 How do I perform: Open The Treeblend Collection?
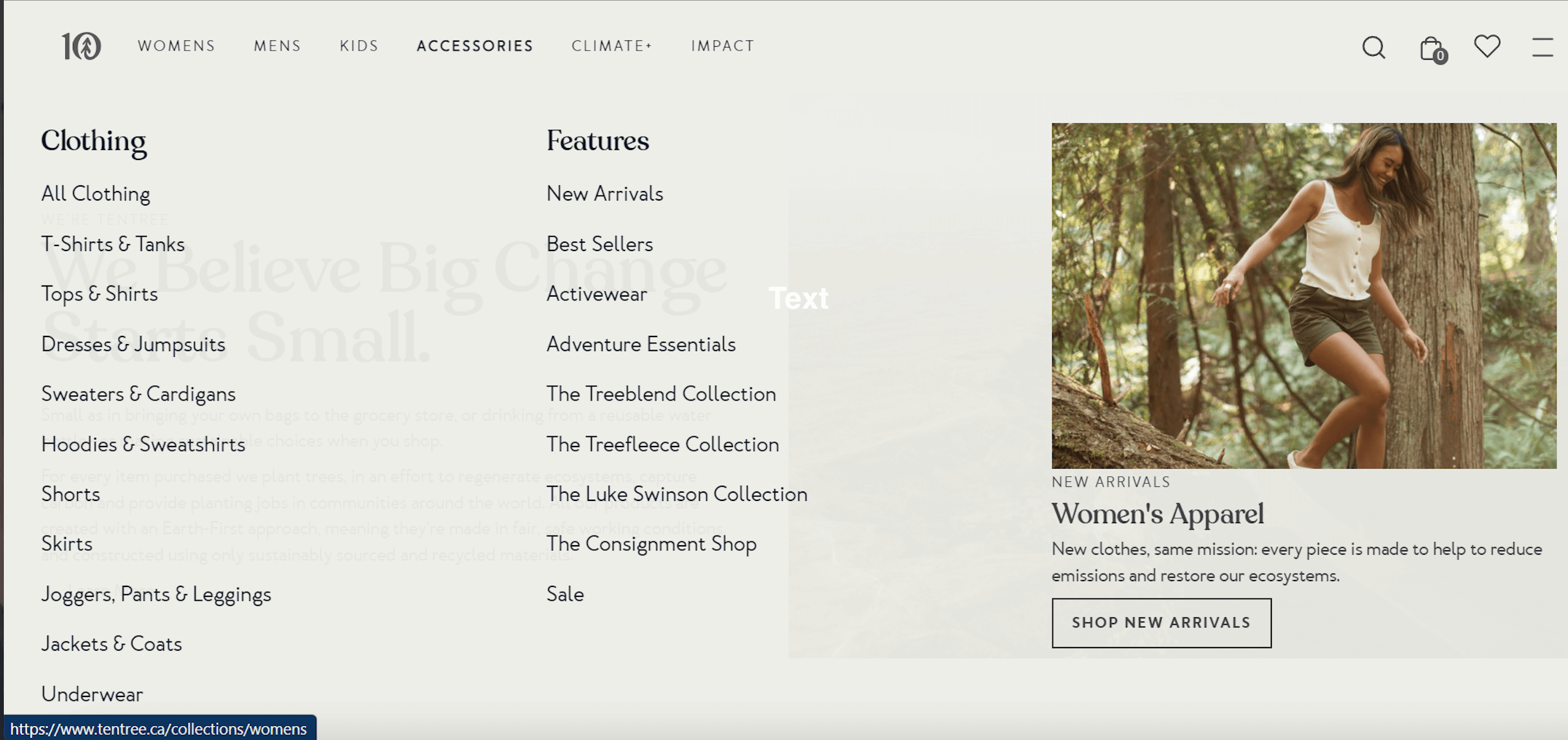tap(661, 395)
